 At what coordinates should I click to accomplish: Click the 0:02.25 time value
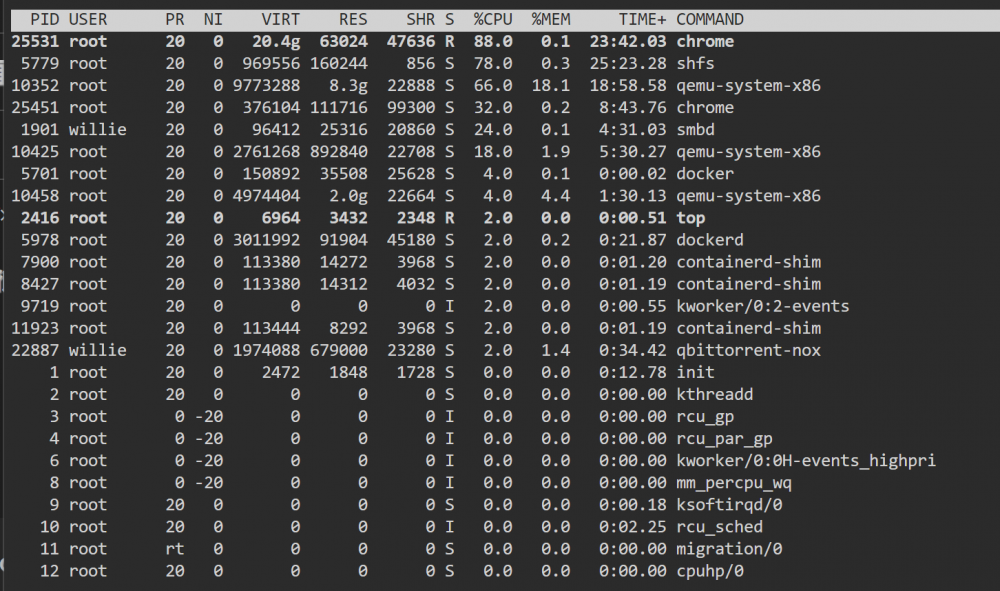click(633, 527)
